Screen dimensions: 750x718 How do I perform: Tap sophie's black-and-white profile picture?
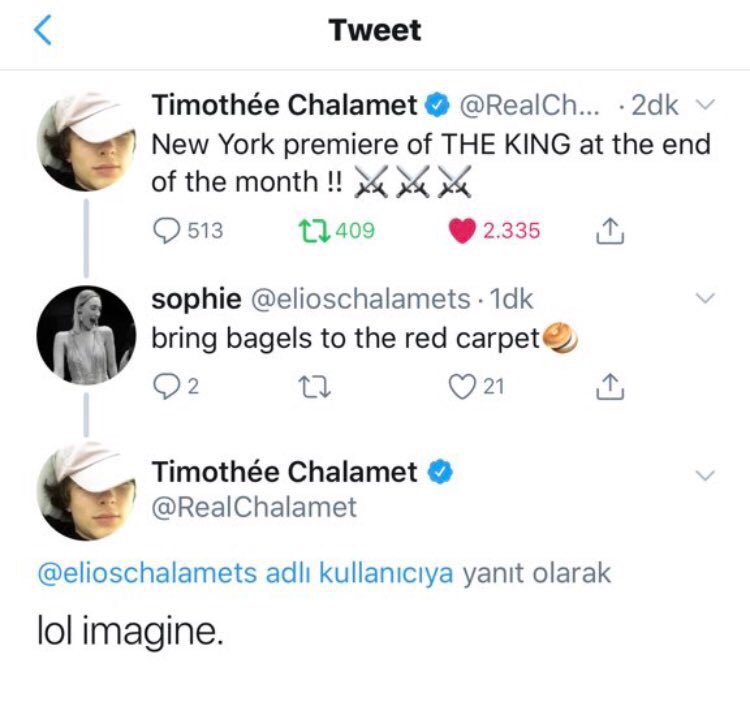click(x=87, y=337)
